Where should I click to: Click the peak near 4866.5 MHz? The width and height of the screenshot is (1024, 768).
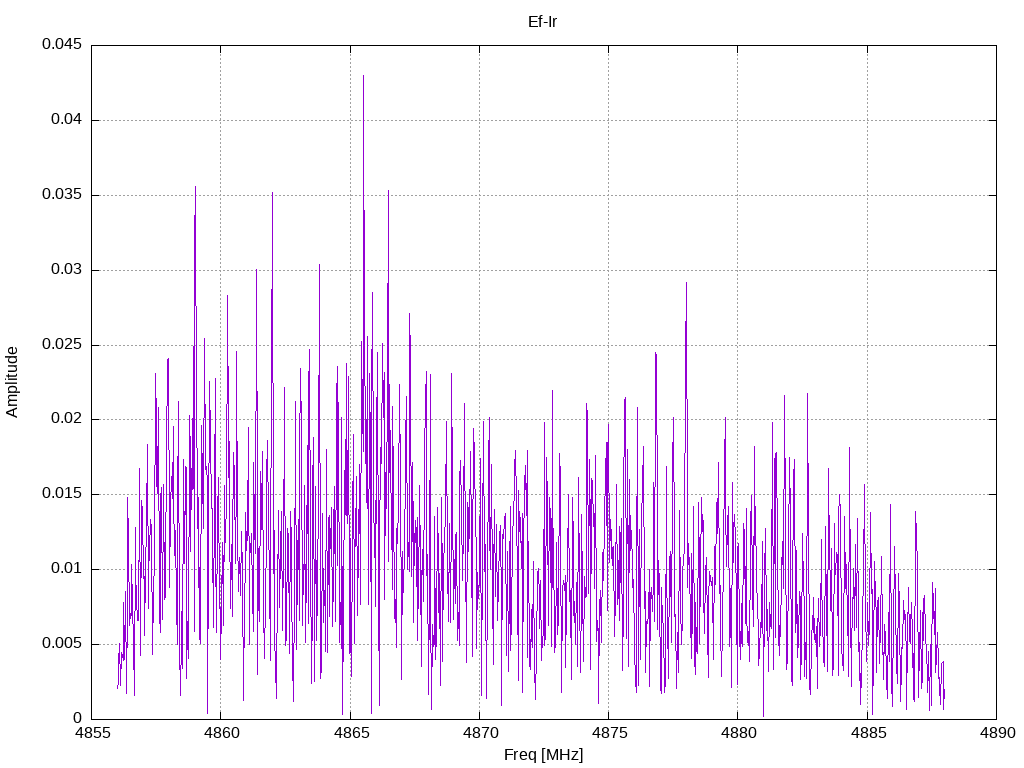(x=389, y=191)
